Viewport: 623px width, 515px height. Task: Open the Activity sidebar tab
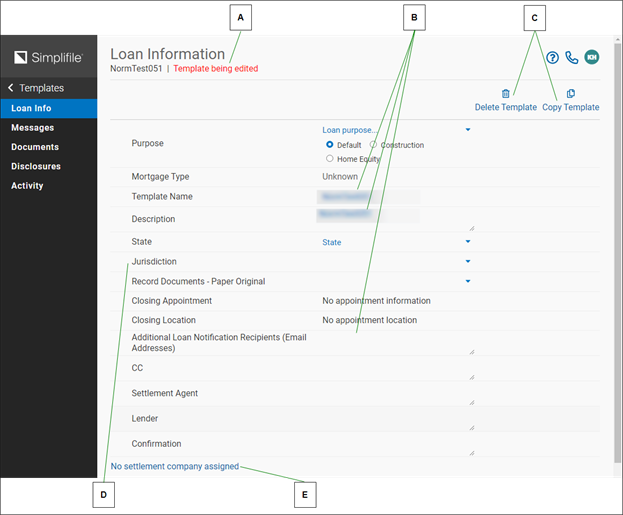[x=48, y=186]
